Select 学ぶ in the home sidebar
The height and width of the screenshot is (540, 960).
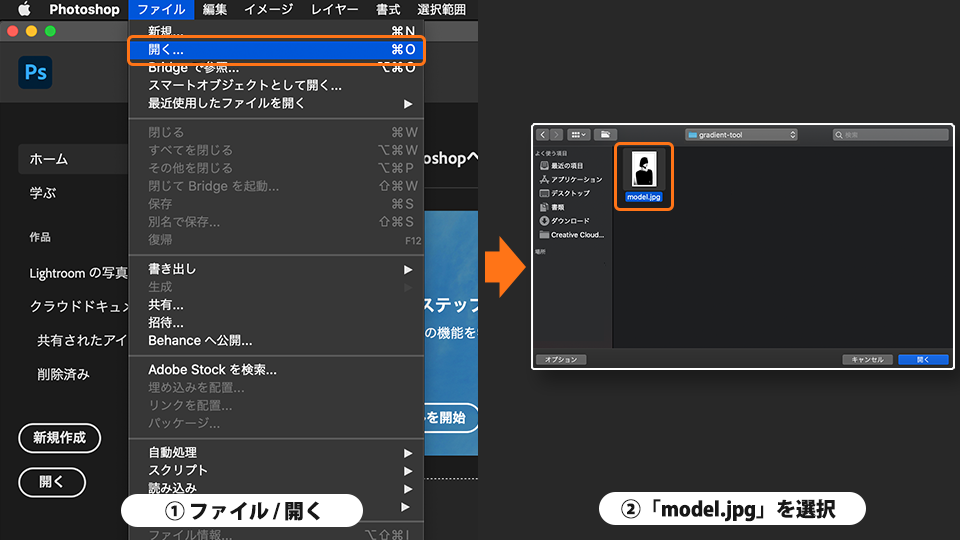[x=43, y=193]
